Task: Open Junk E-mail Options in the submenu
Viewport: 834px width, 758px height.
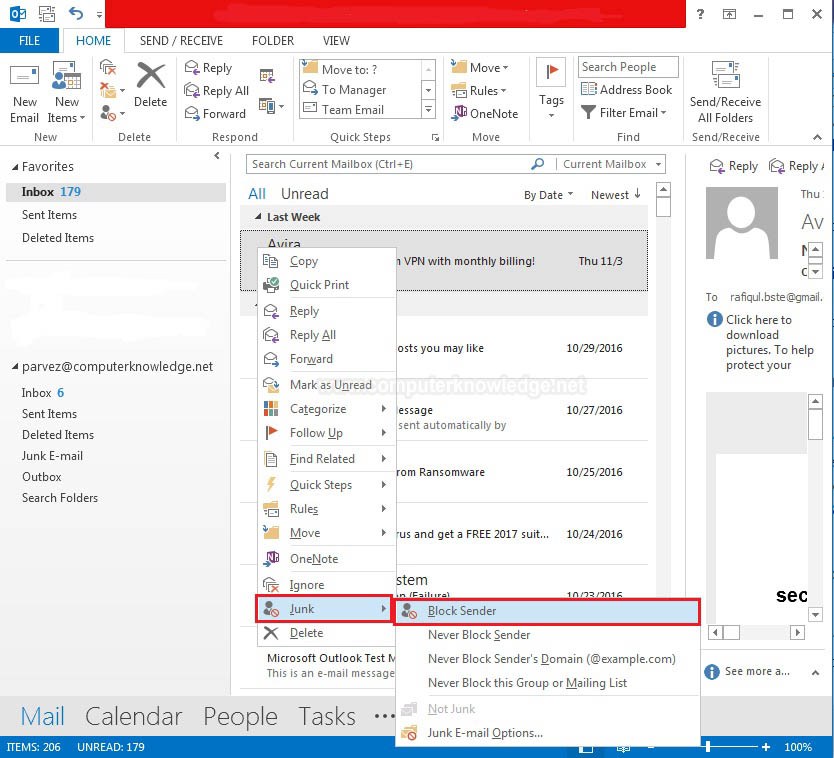Action: tap(547, 732)
